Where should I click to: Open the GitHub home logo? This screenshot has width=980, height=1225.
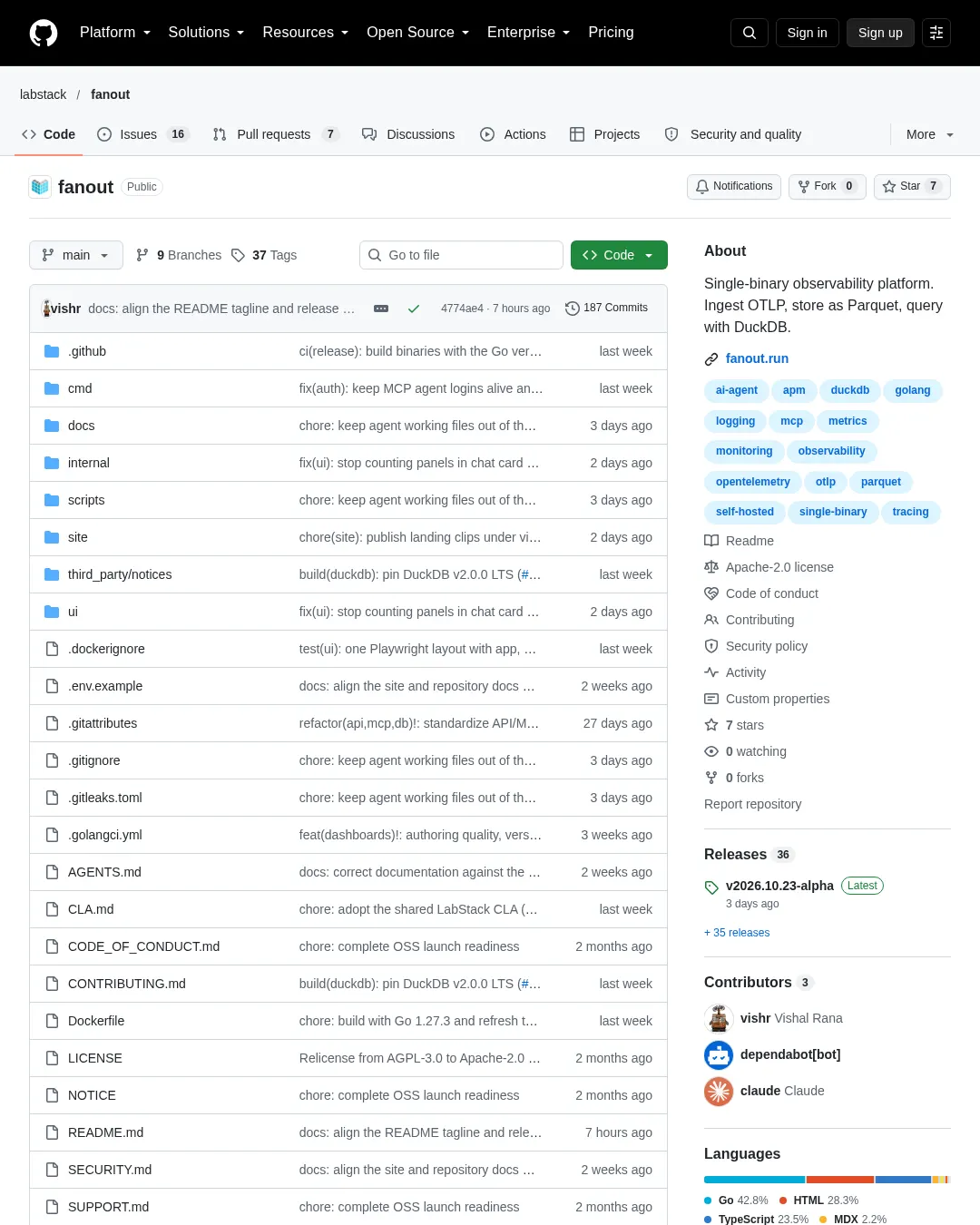44,33
